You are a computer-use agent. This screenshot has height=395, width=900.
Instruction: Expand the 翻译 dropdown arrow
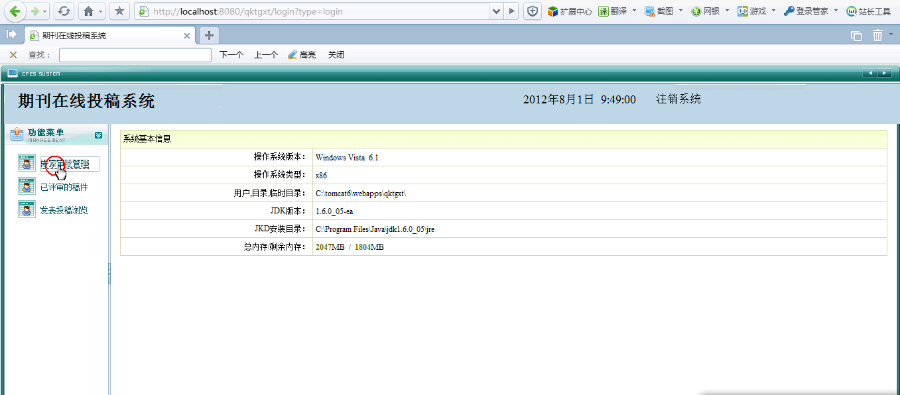tap(635, 11)
